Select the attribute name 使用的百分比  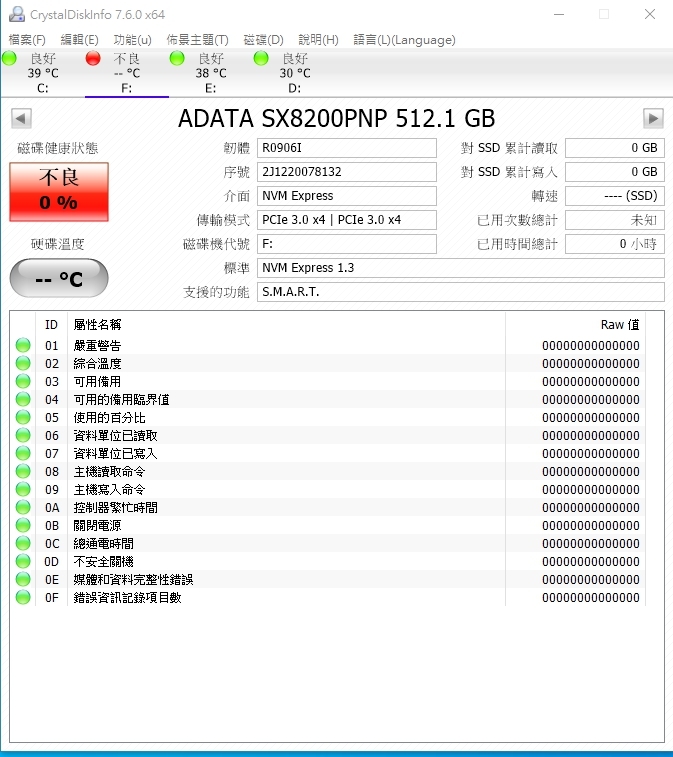(x=109, y=418)
